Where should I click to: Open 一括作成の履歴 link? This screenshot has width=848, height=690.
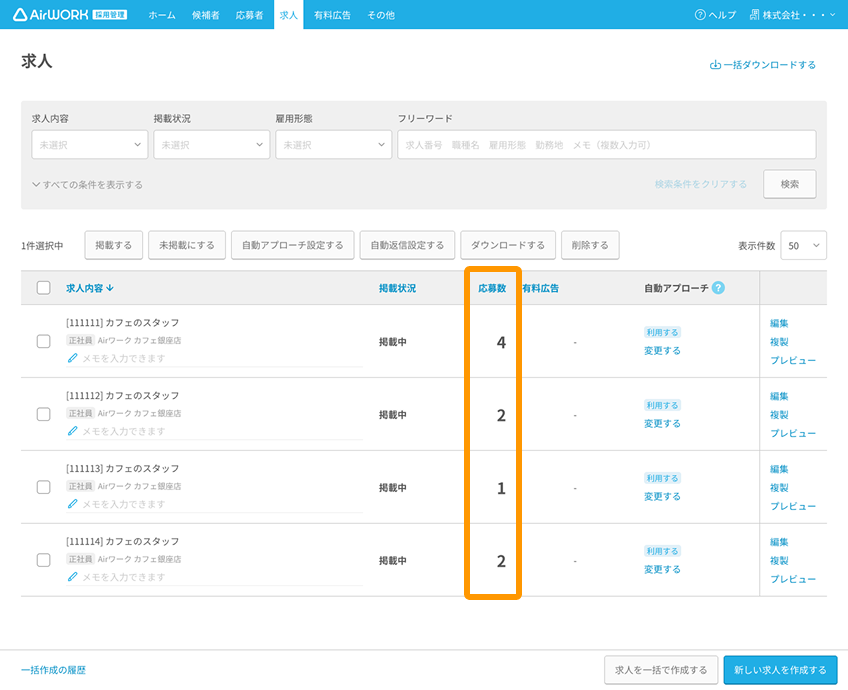[53, 670]
